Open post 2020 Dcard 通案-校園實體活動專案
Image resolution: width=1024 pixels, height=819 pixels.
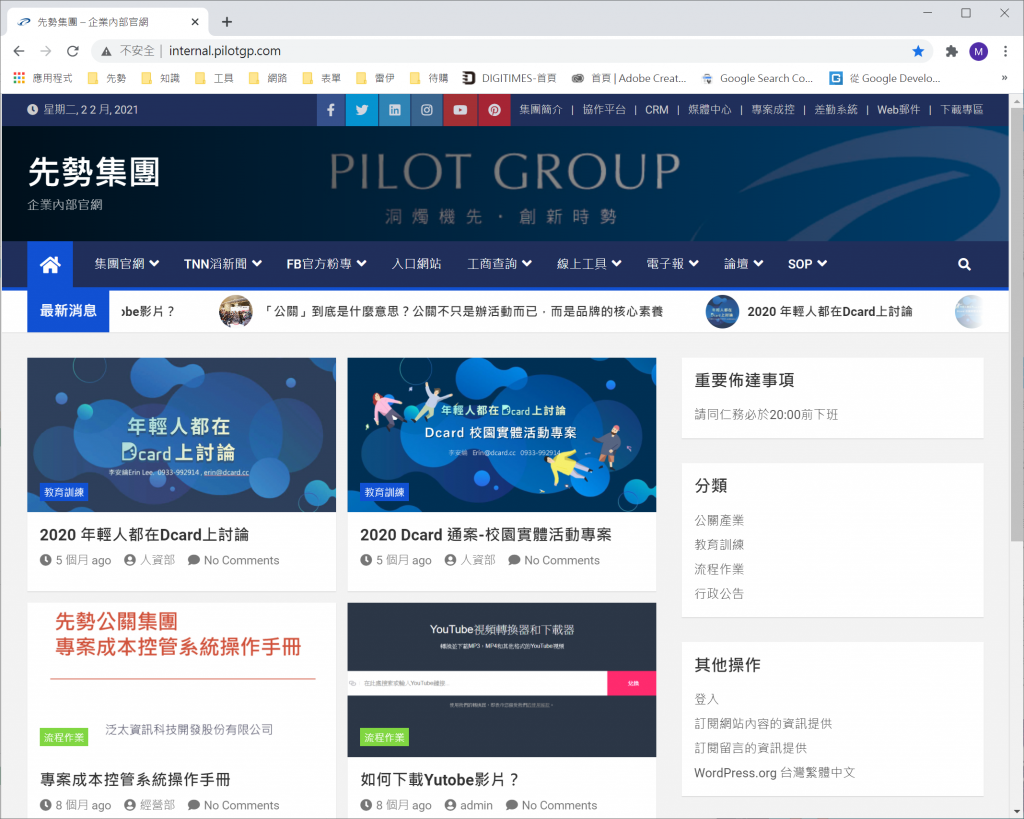tap(486, 535)
